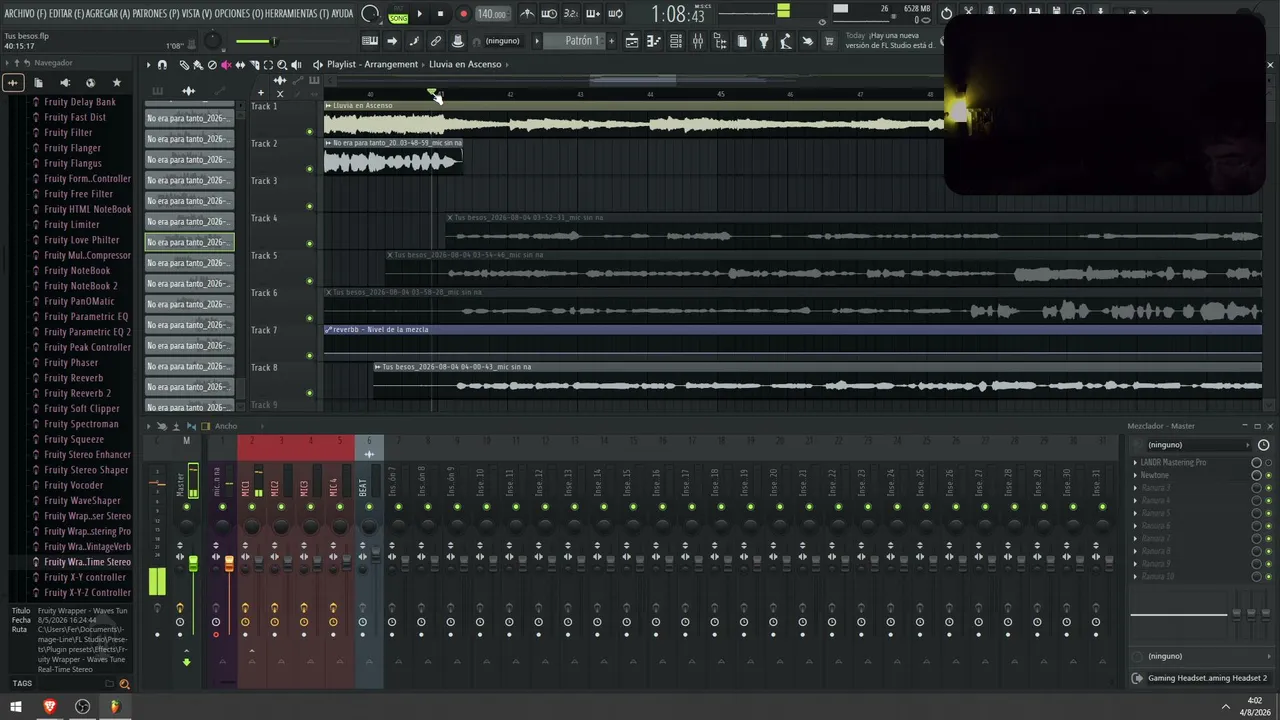The image size is (1280, 720).
Task: Click the red Record button
Action: (463, 14)
